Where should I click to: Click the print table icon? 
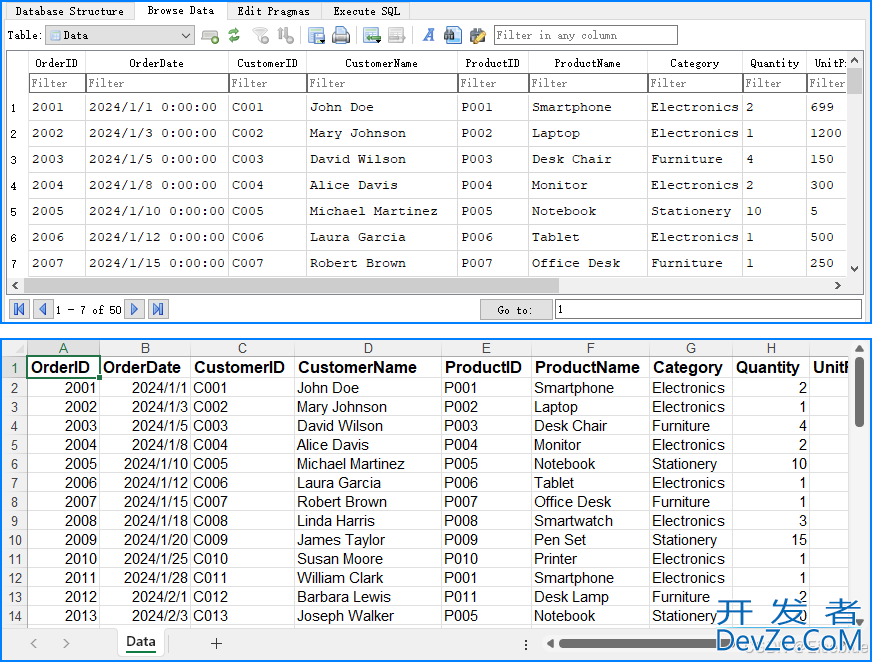(x=341, y=36)
